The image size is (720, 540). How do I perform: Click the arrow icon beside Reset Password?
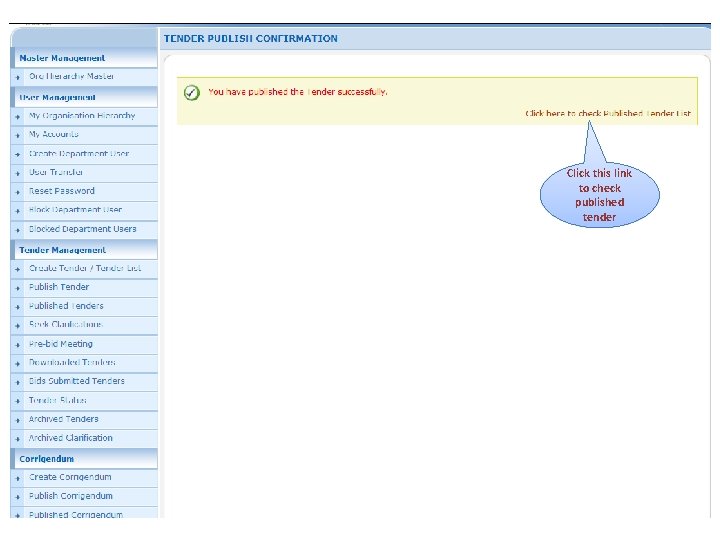coord(17,192)
